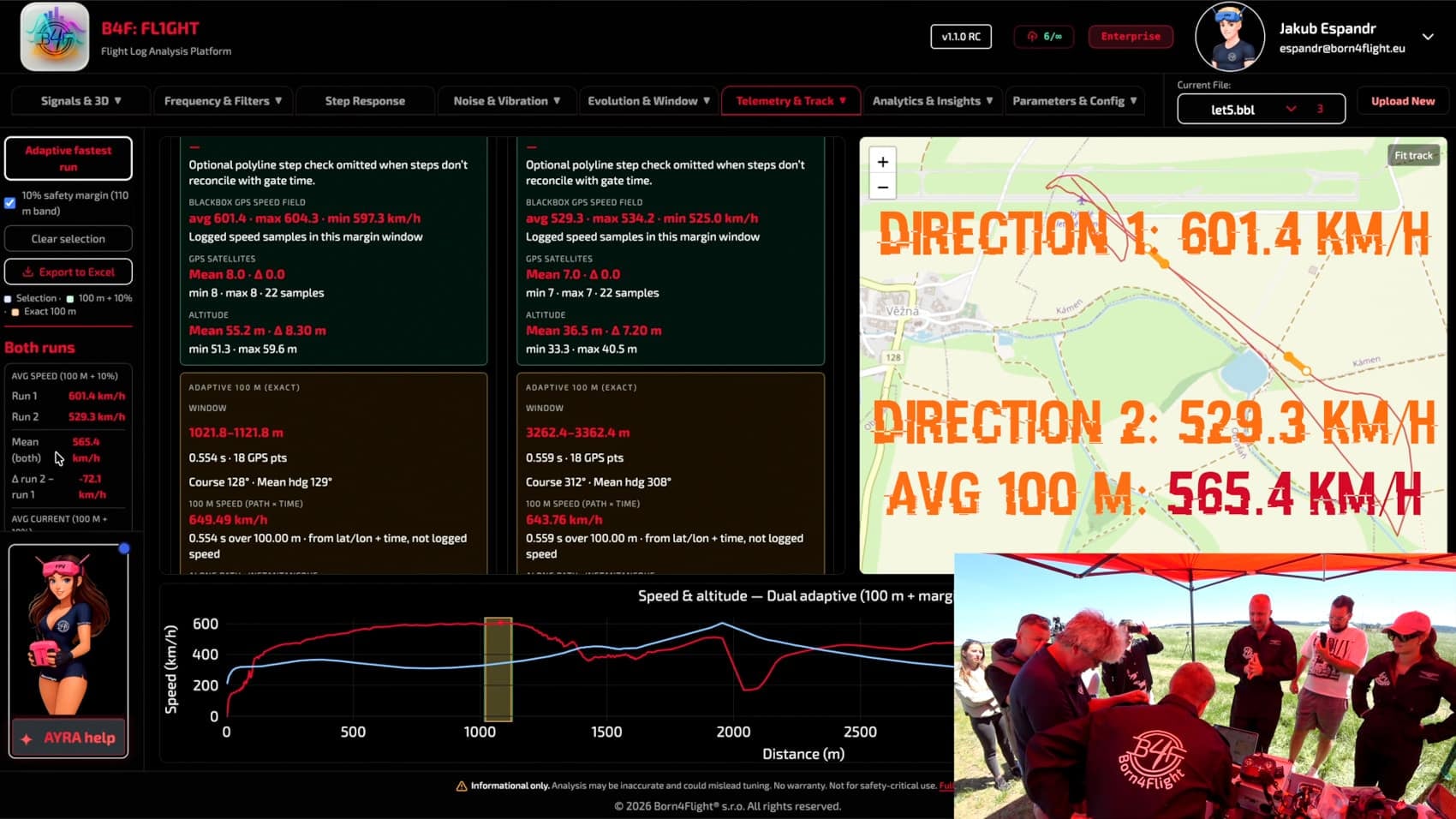Image resolution: width=1456 pixels, height=819 pixels.
Task: Click Fit track on the map
Action: click(x=1413, y=156)
